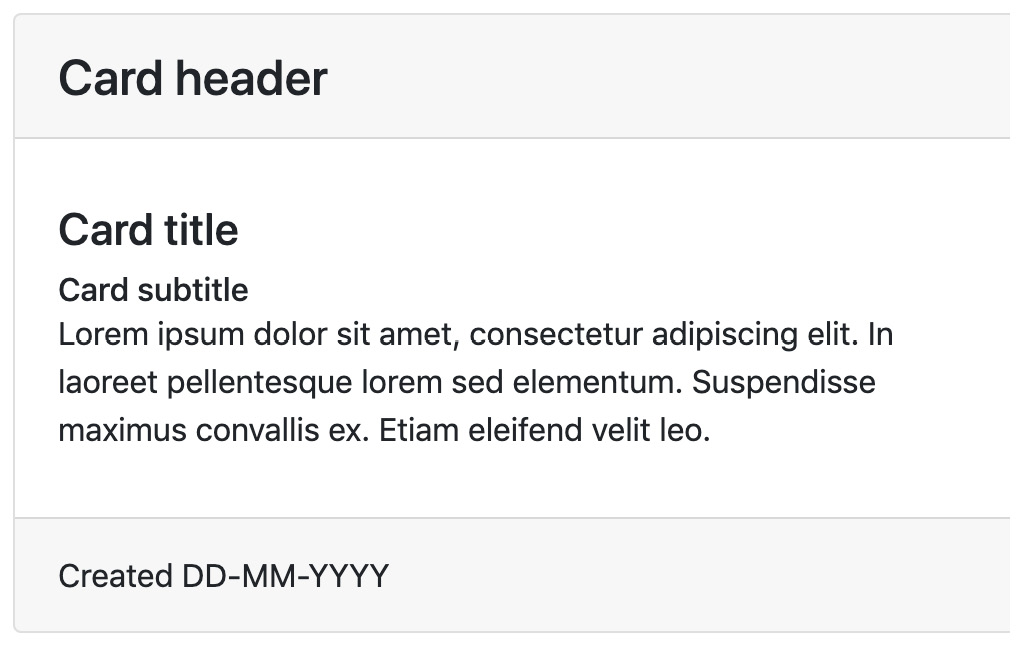Image resolution: width=1023 pixels, height=646 pixels.
Task: Click the word "maximus" in the paragraph
Action: (122, 431)
